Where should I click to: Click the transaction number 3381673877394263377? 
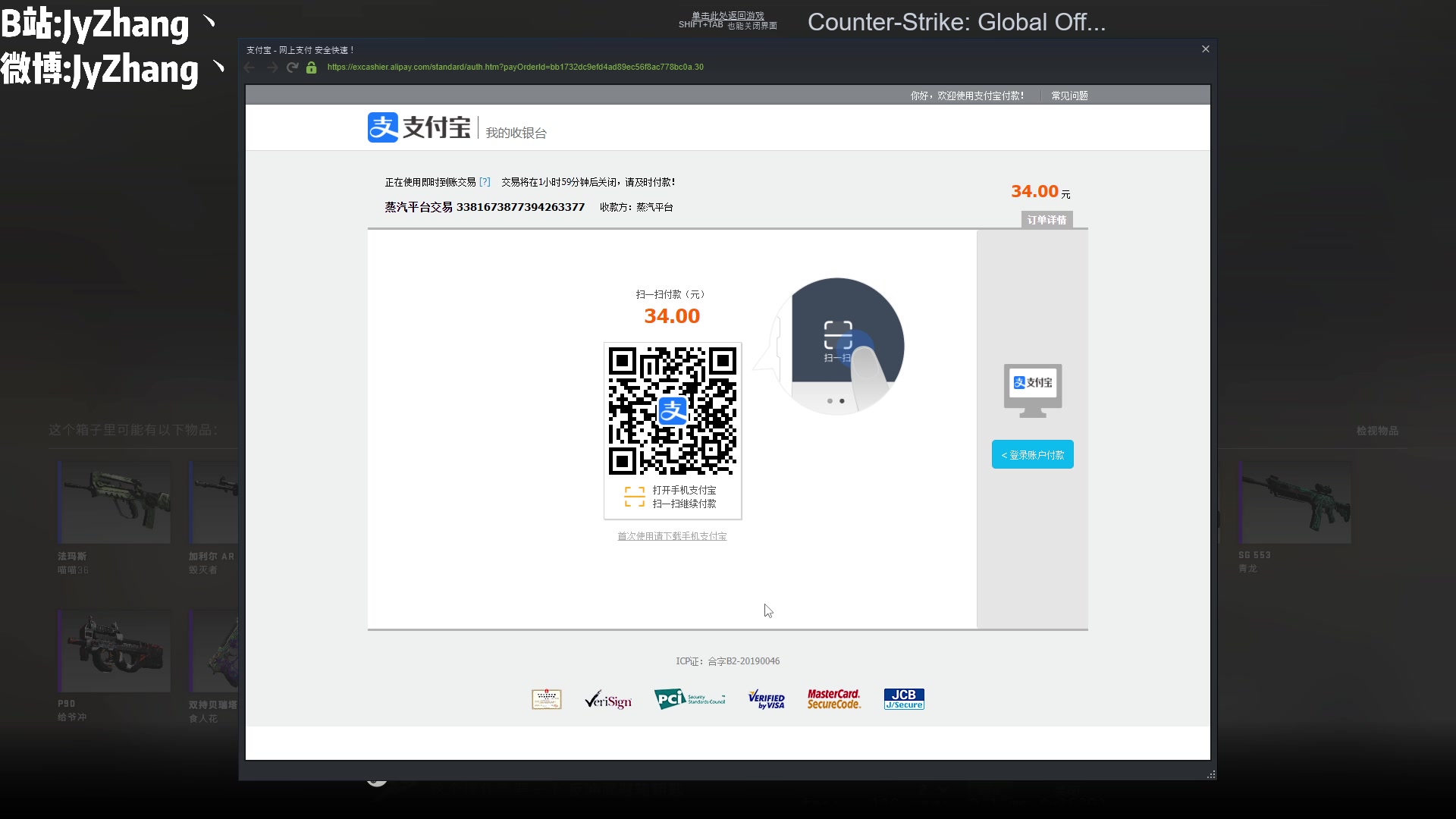(520, 207)
